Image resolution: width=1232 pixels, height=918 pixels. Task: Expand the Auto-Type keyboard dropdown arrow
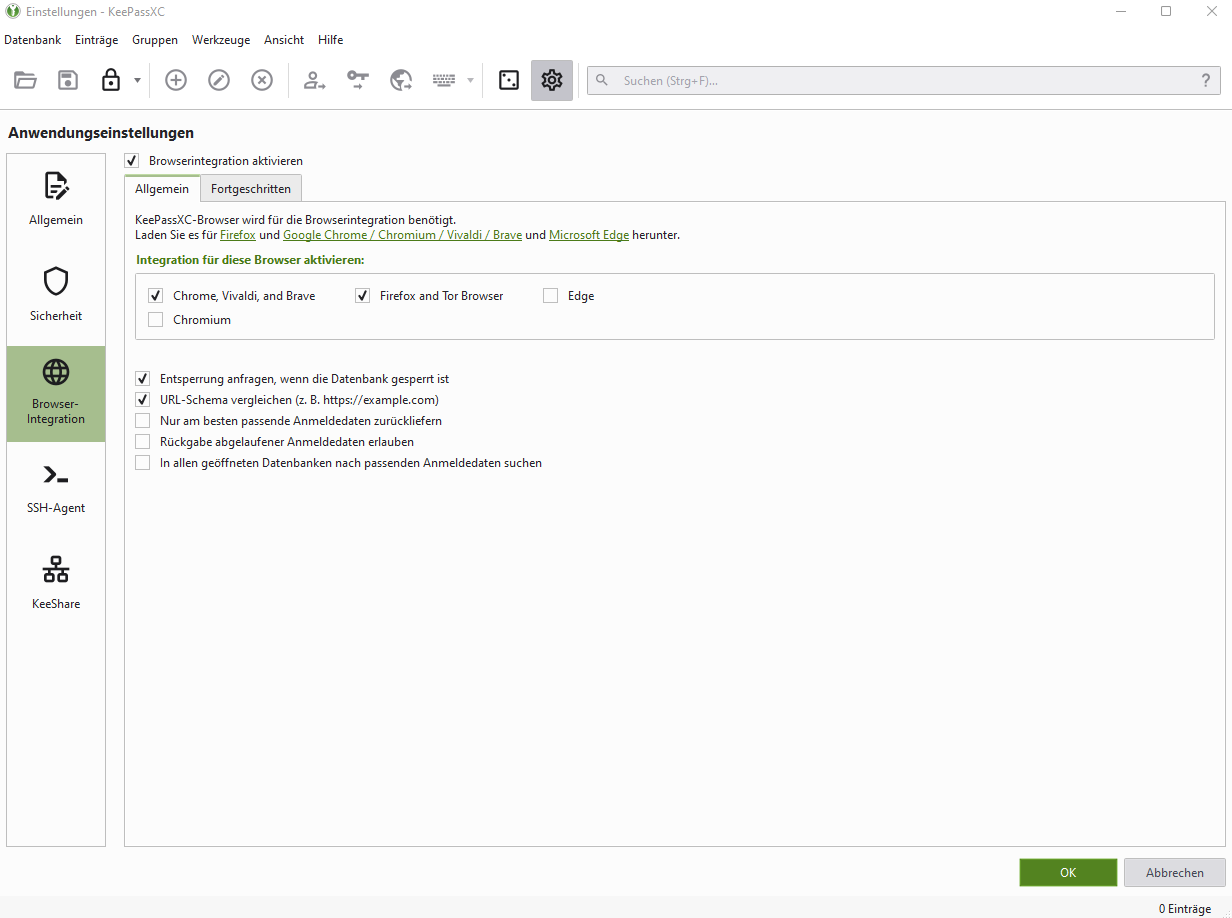pos(470,81)
